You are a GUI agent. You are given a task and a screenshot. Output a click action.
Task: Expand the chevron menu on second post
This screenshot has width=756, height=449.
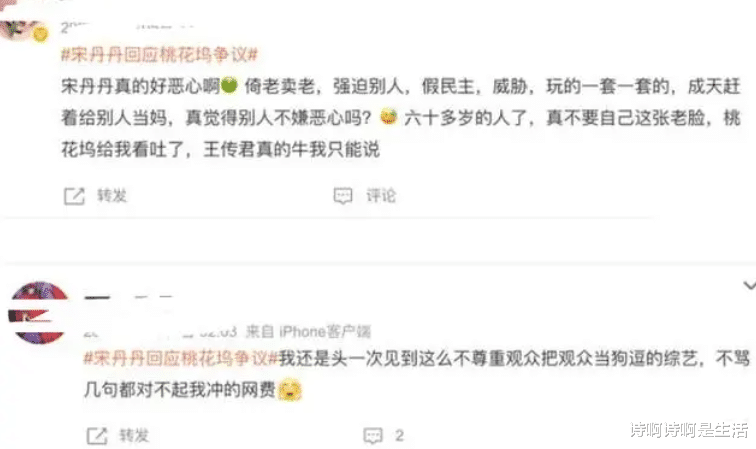click(749, 286)
